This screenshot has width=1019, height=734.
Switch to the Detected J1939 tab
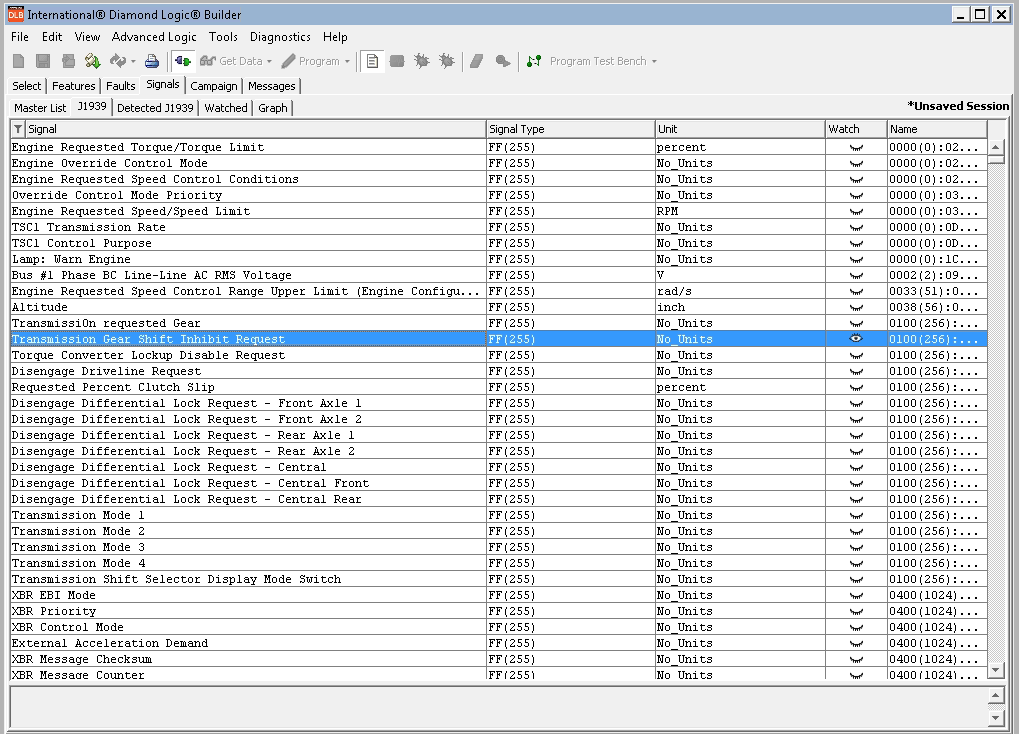[155, 108]
